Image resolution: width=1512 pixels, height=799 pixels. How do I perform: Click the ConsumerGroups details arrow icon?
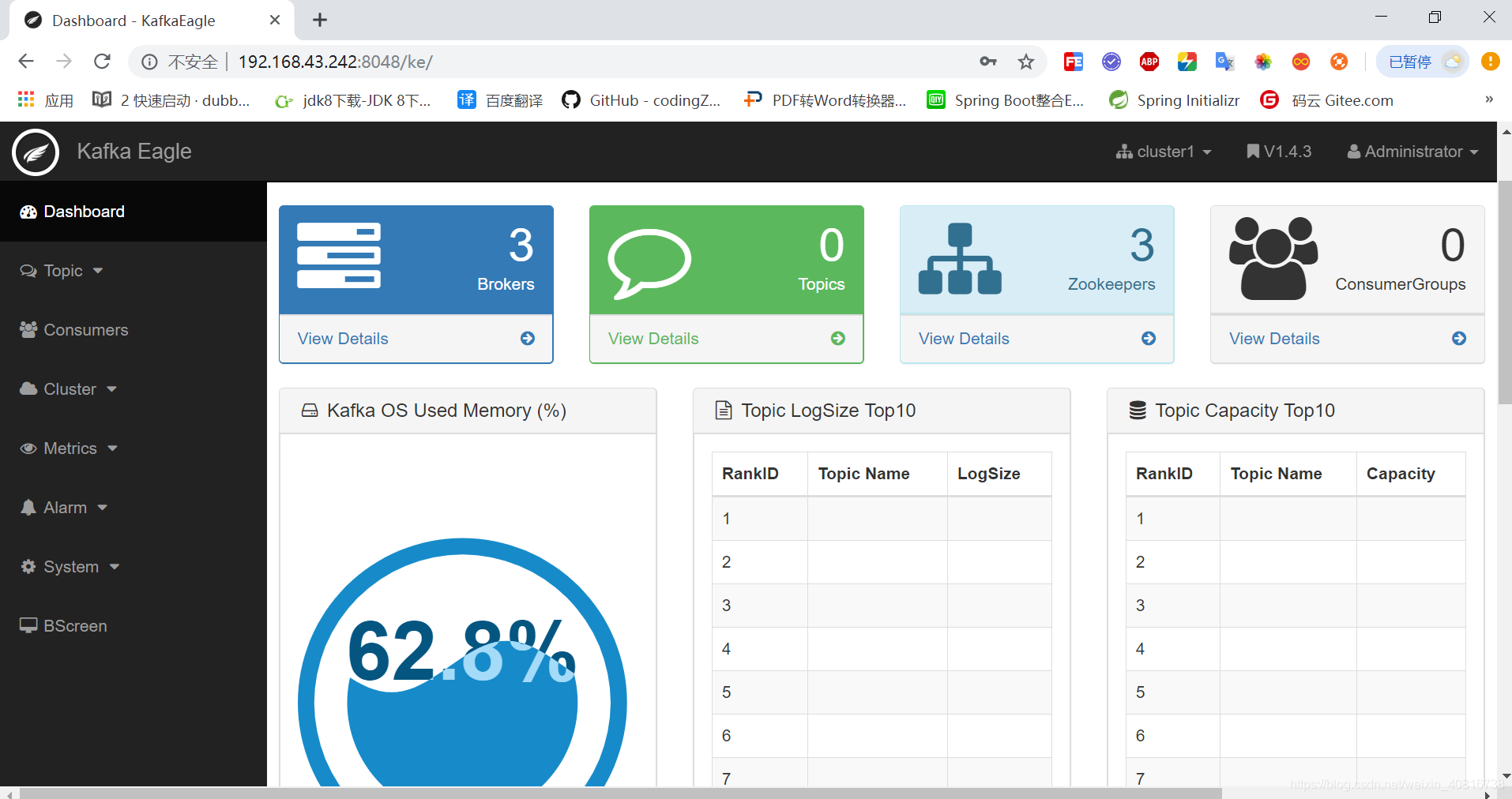pyautogui.click(x=1459, y=339)
